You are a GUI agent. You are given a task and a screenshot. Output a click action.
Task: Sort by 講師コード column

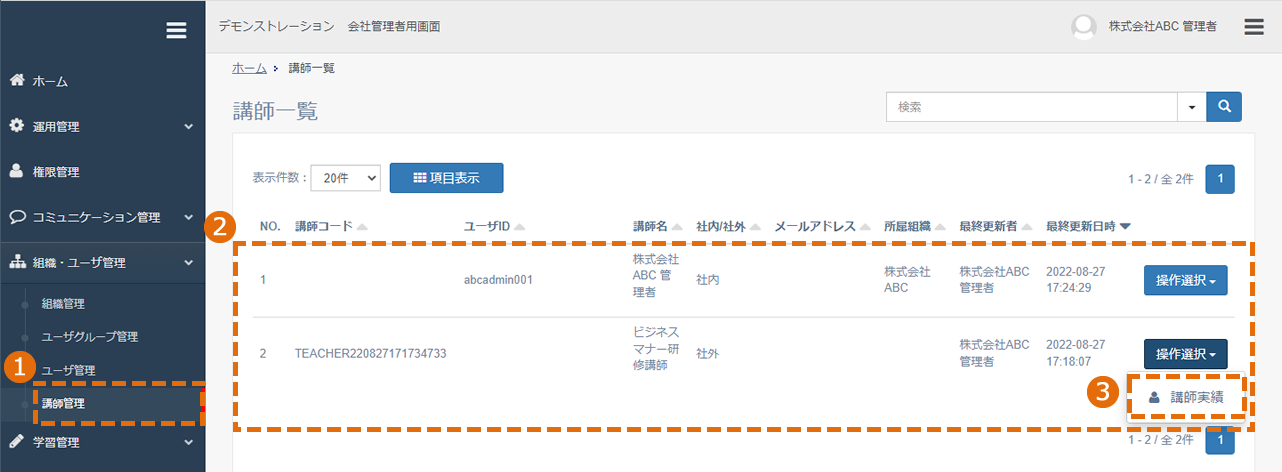click(331, 227)
